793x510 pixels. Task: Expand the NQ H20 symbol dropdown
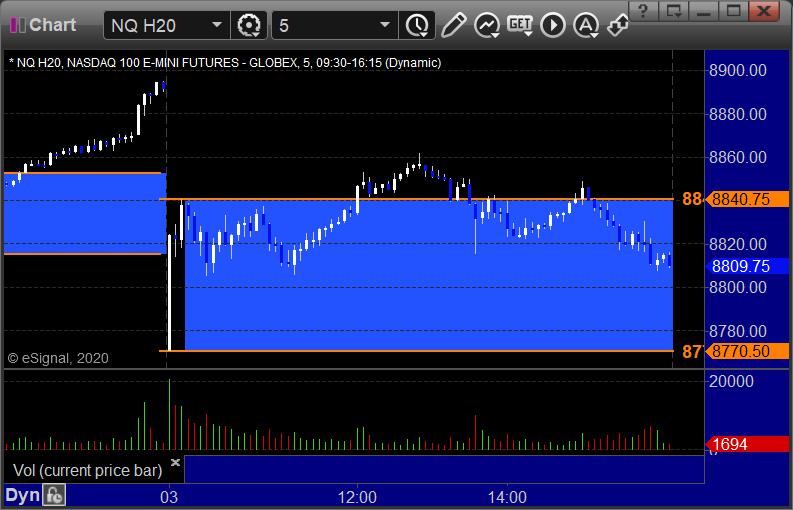coord(217,25)
